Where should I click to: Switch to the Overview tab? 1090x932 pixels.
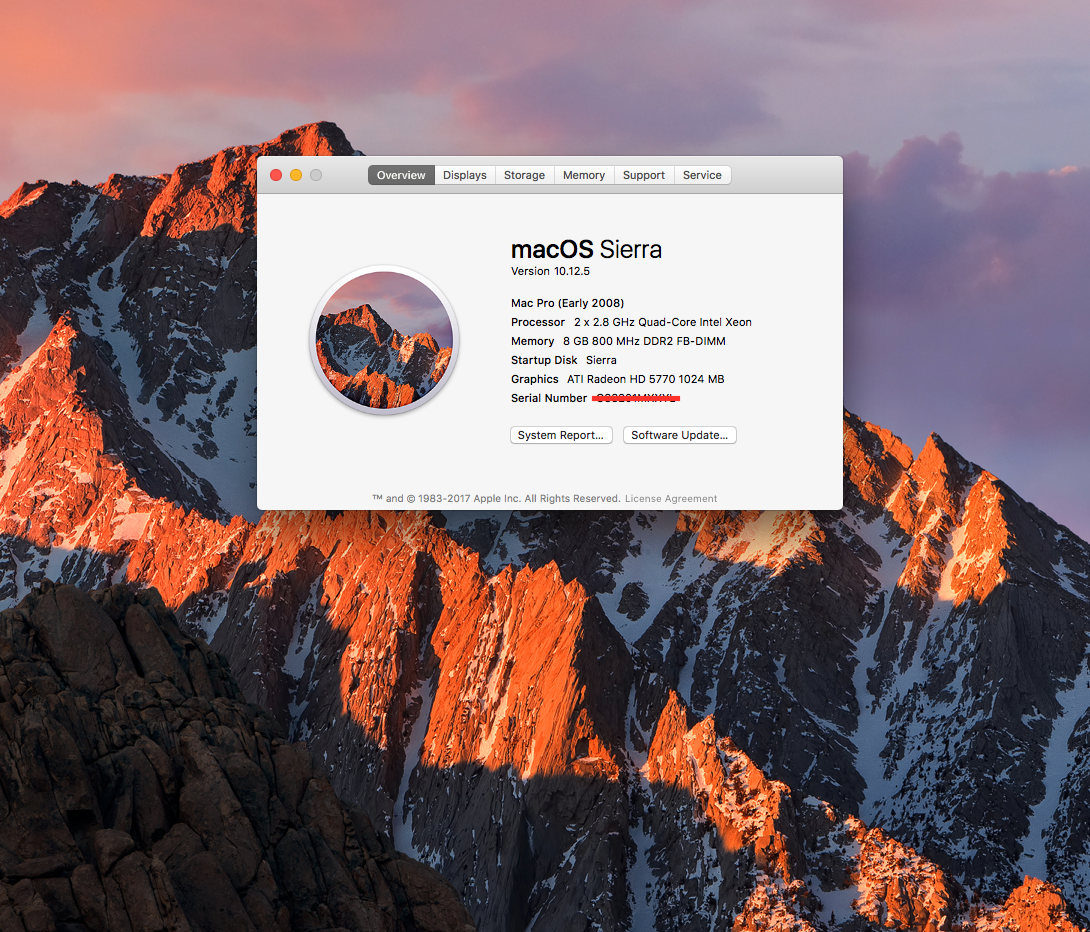coord(401,175)
